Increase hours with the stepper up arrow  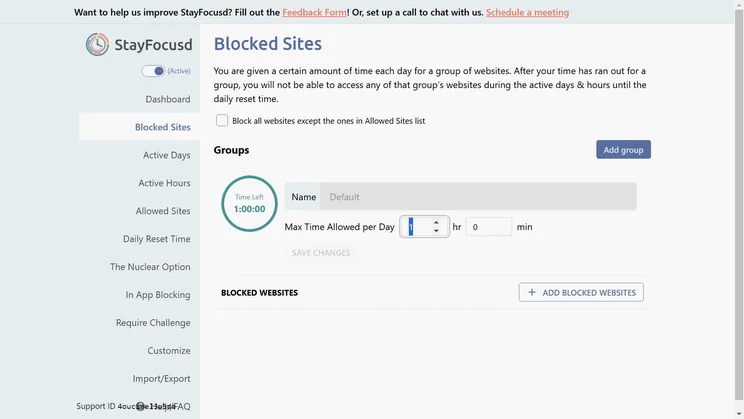click(x=436, y=223)
